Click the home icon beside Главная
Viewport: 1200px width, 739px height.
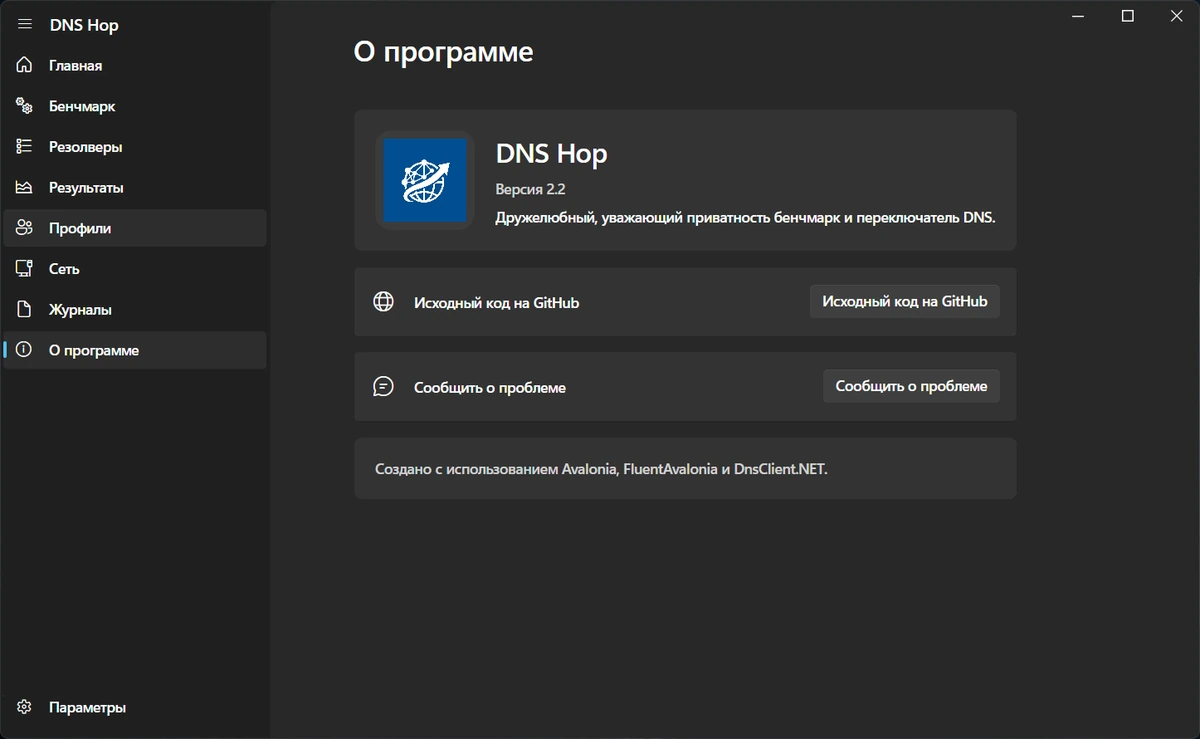(25, 66)
